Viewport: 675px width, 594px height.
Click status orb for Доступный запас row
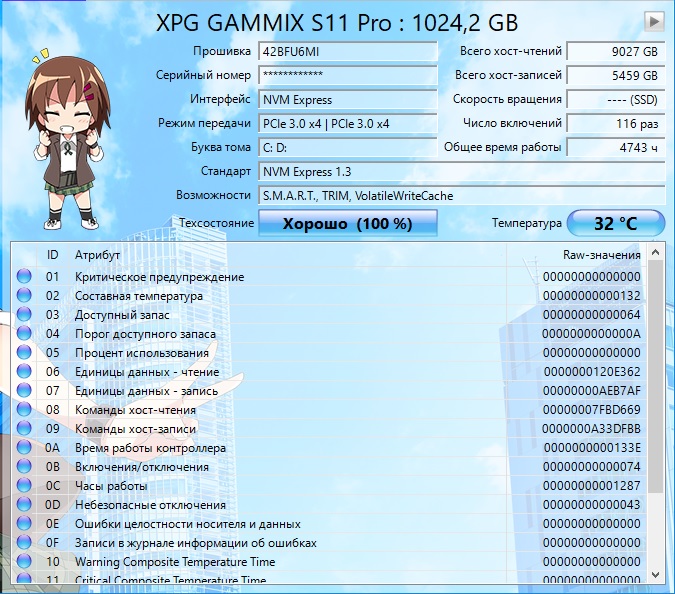(24, 314)
